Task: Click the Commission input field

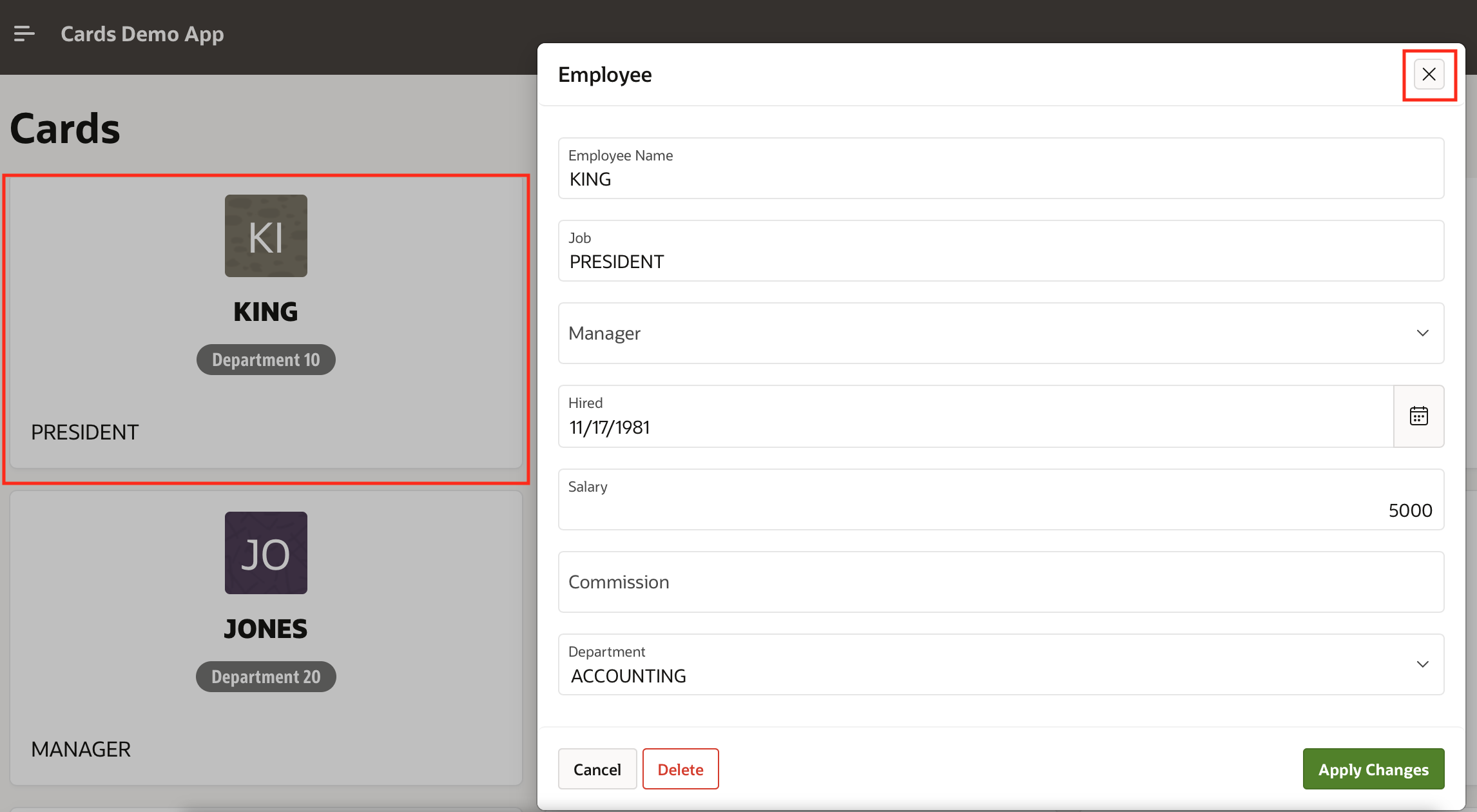Action: (1000, 582)
